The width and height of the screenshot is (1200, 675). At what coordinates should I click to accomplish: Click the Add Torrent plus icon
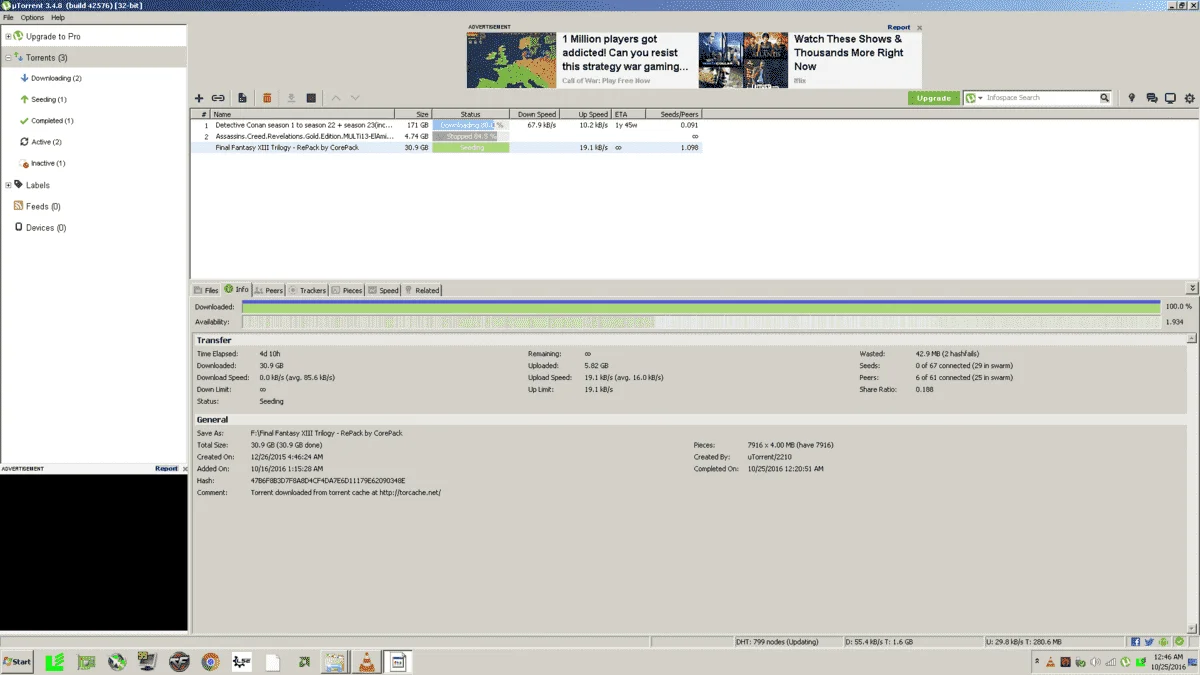point(199,98)
